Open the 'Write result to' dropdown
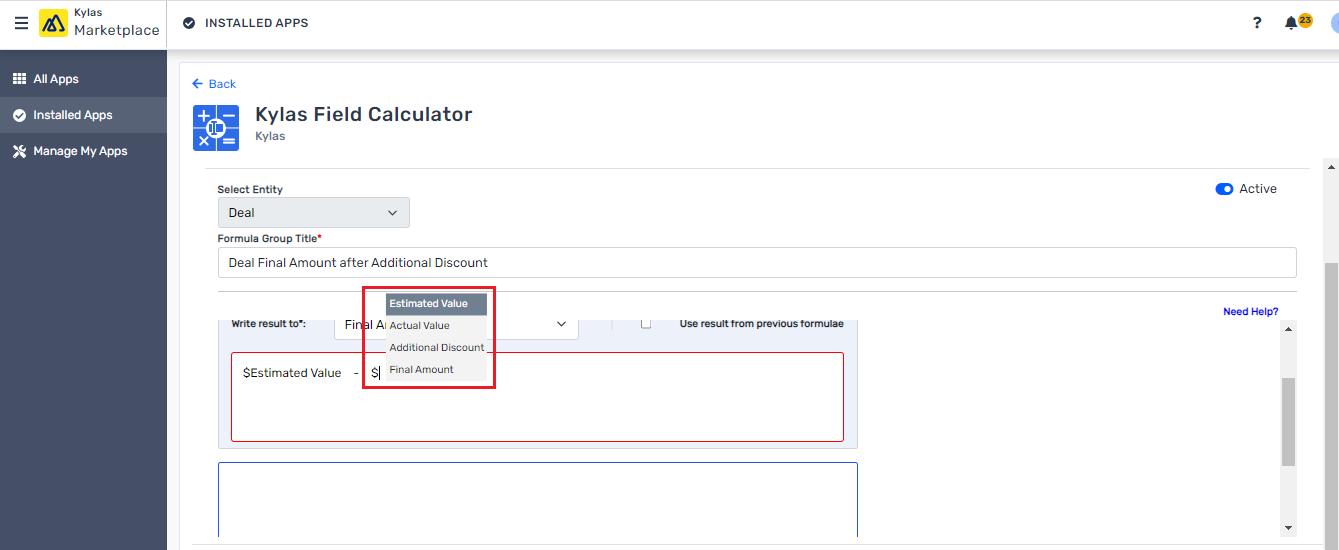Screen dimensions: 1339x550 tap(561, 325)
